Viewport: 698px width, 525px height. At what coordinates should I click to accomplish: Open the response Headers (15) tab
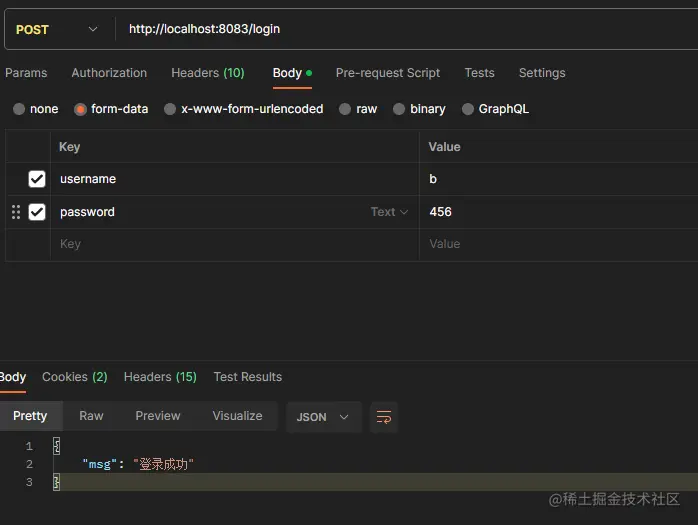(160, 377)
